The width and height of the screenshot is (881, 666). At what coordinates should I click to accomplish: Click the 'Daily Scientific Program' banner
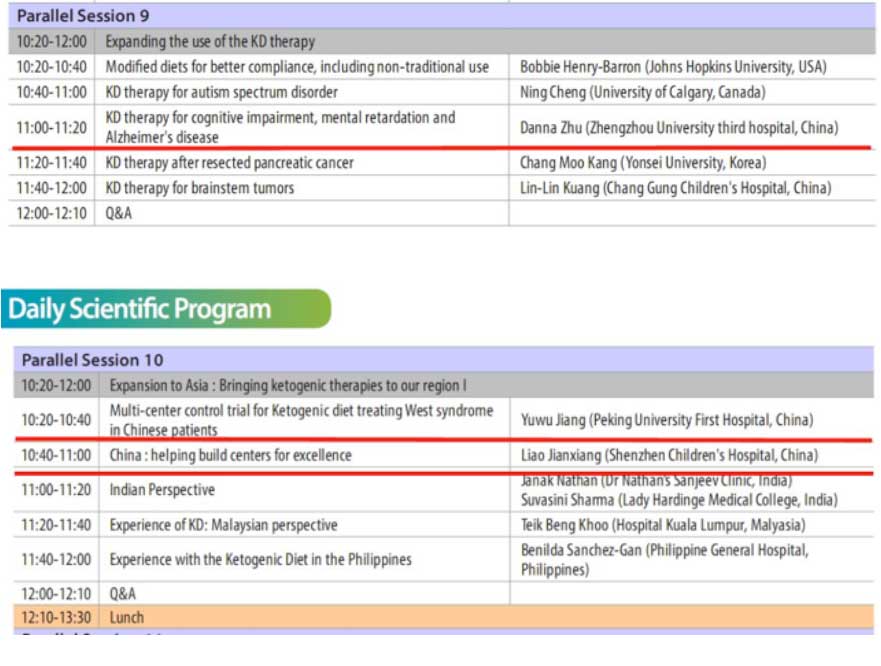[x=166, y=309]
